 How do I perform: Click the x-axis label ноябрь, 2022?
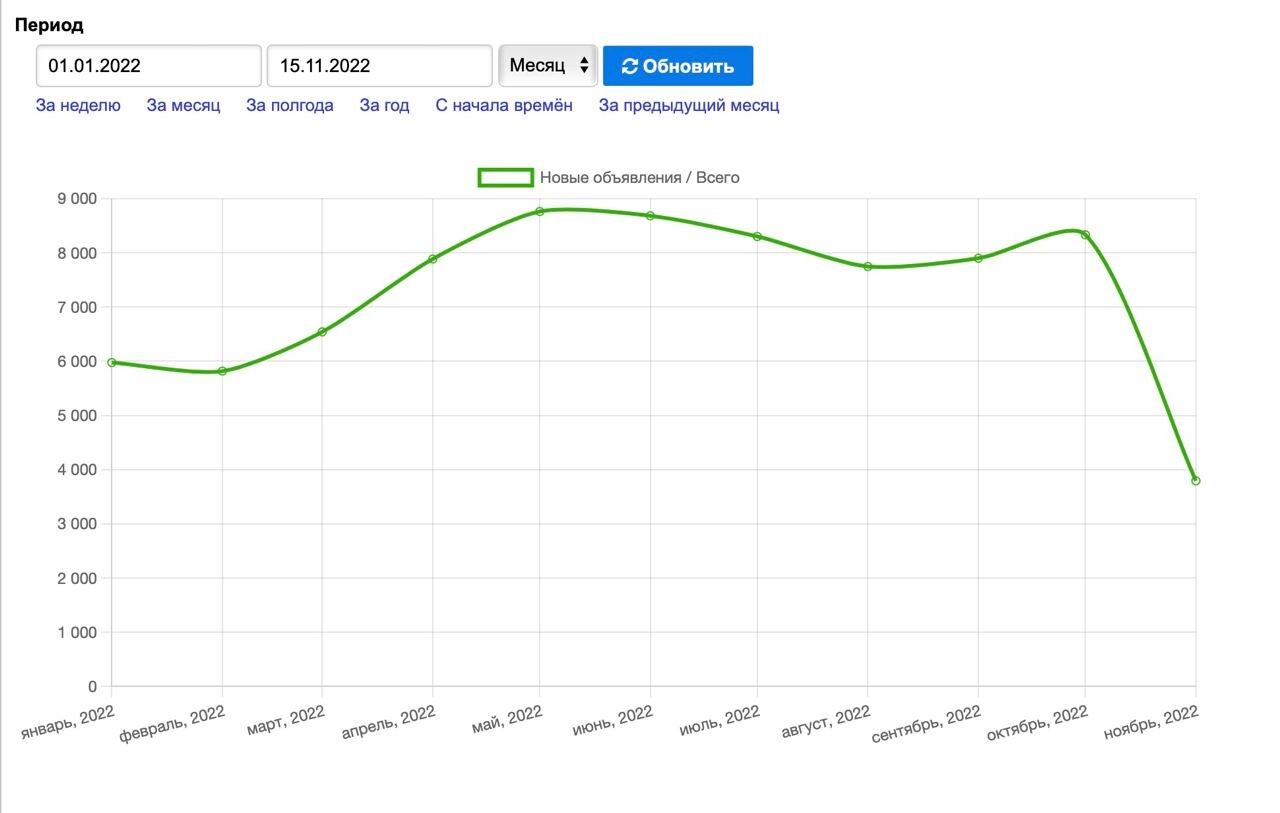coord(1150,722)
